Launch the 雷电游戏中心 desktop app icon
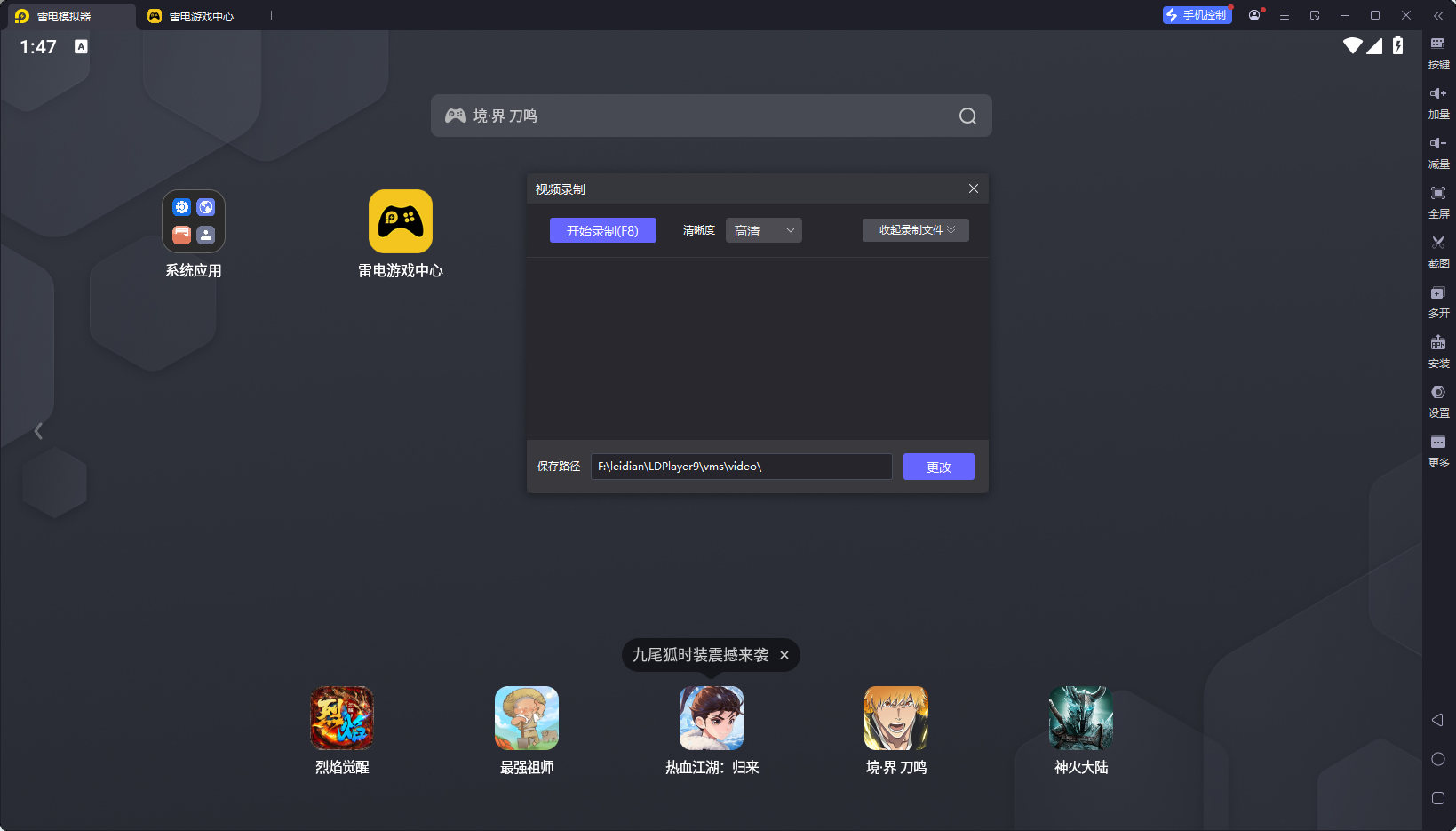Screen dimensions: 1456x831 coord(401,221)
